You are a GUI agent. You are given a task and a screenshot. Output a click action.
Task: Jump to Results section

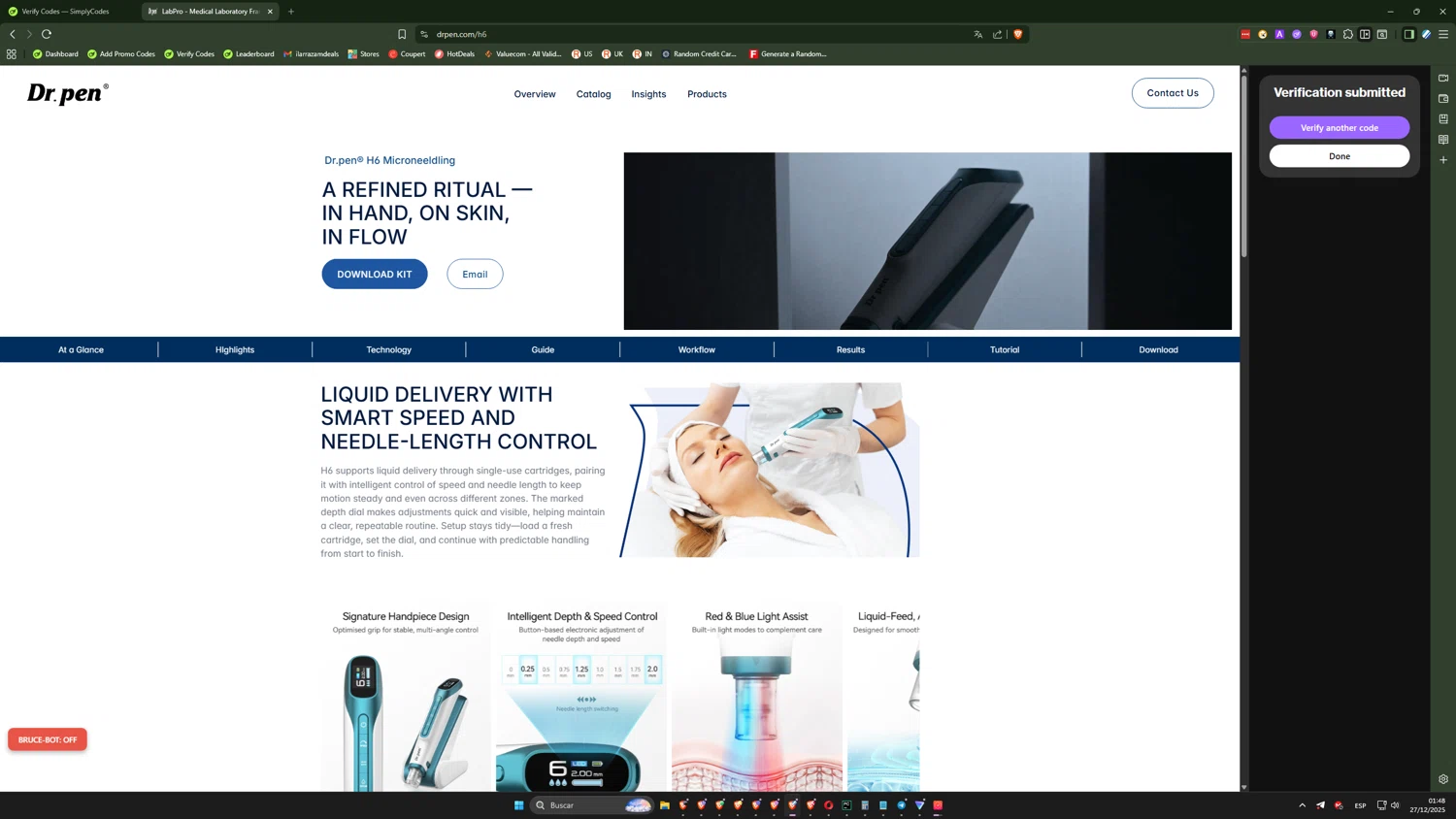(850, 349)
